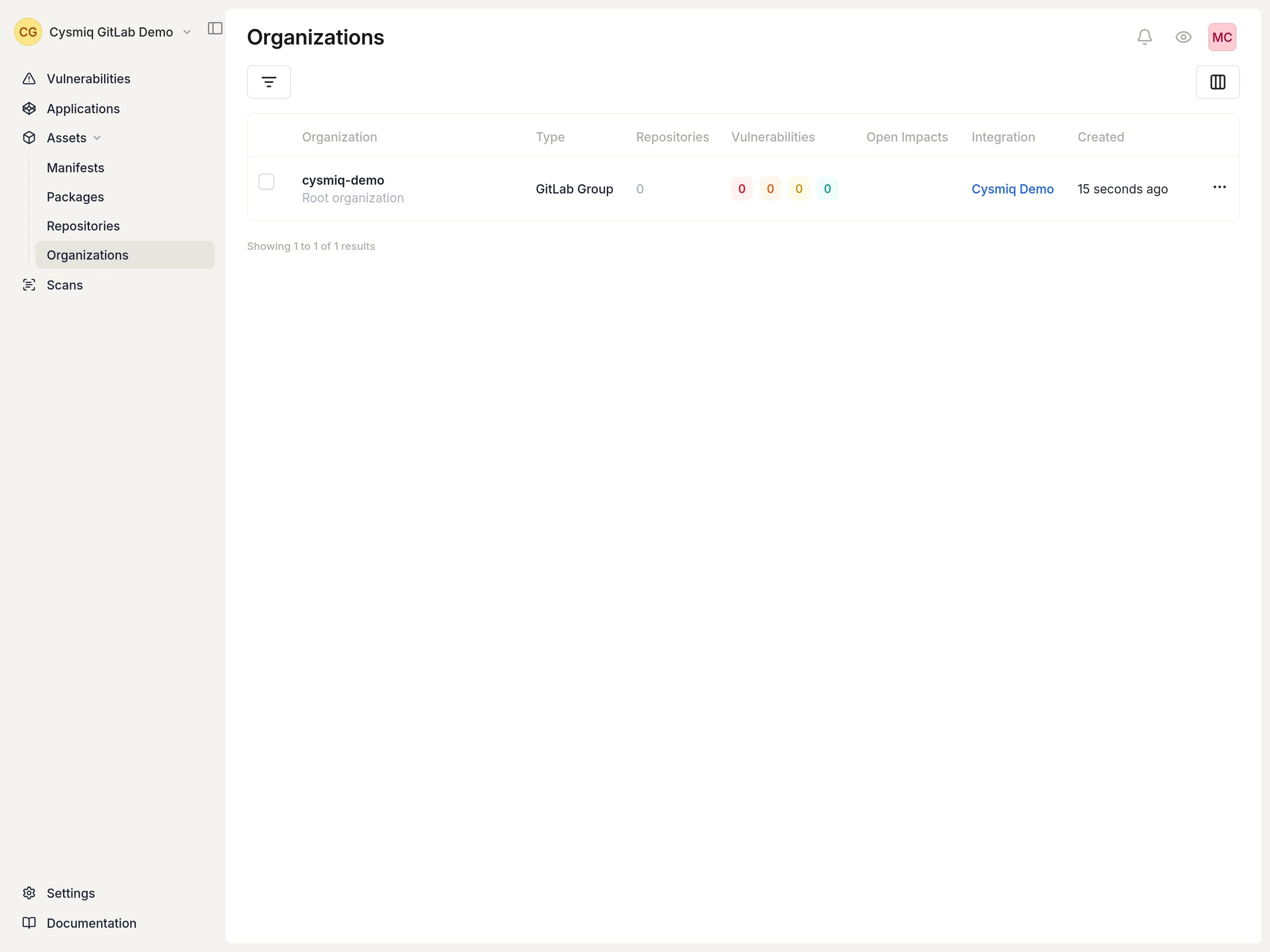This screenshot has width=1270, height=952.
Task: Collapse the sidebar panel toggle icon
Action: coord(215,28)
